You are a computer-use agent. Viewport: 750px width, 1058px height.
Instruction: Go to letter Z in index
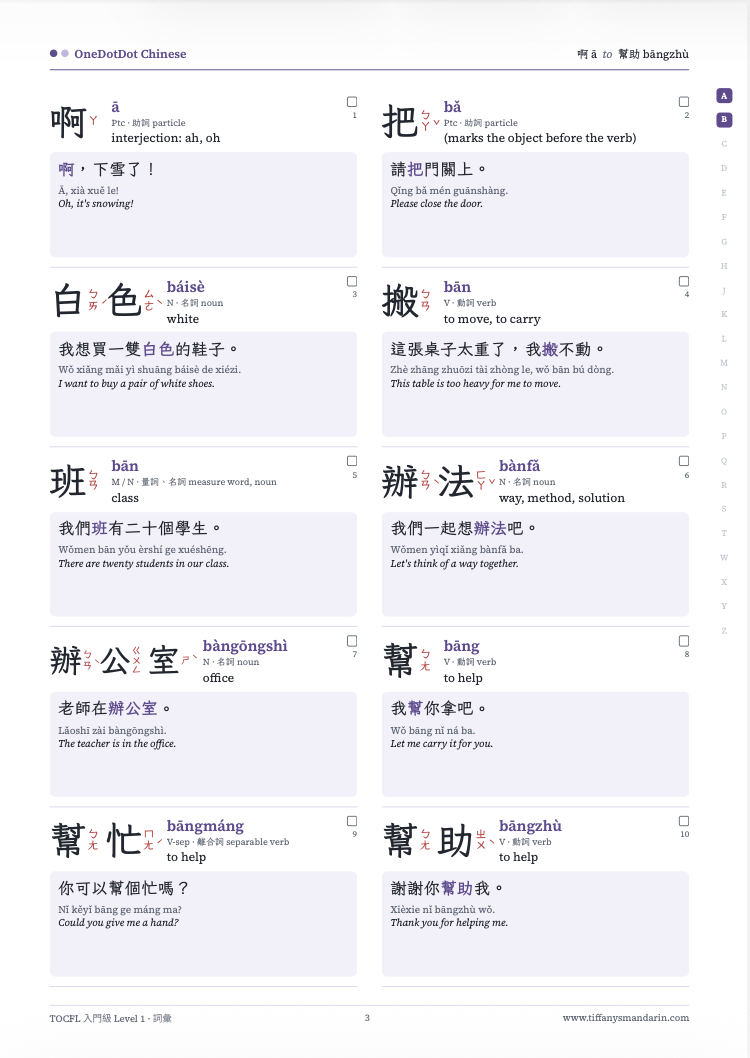(724, 631)
